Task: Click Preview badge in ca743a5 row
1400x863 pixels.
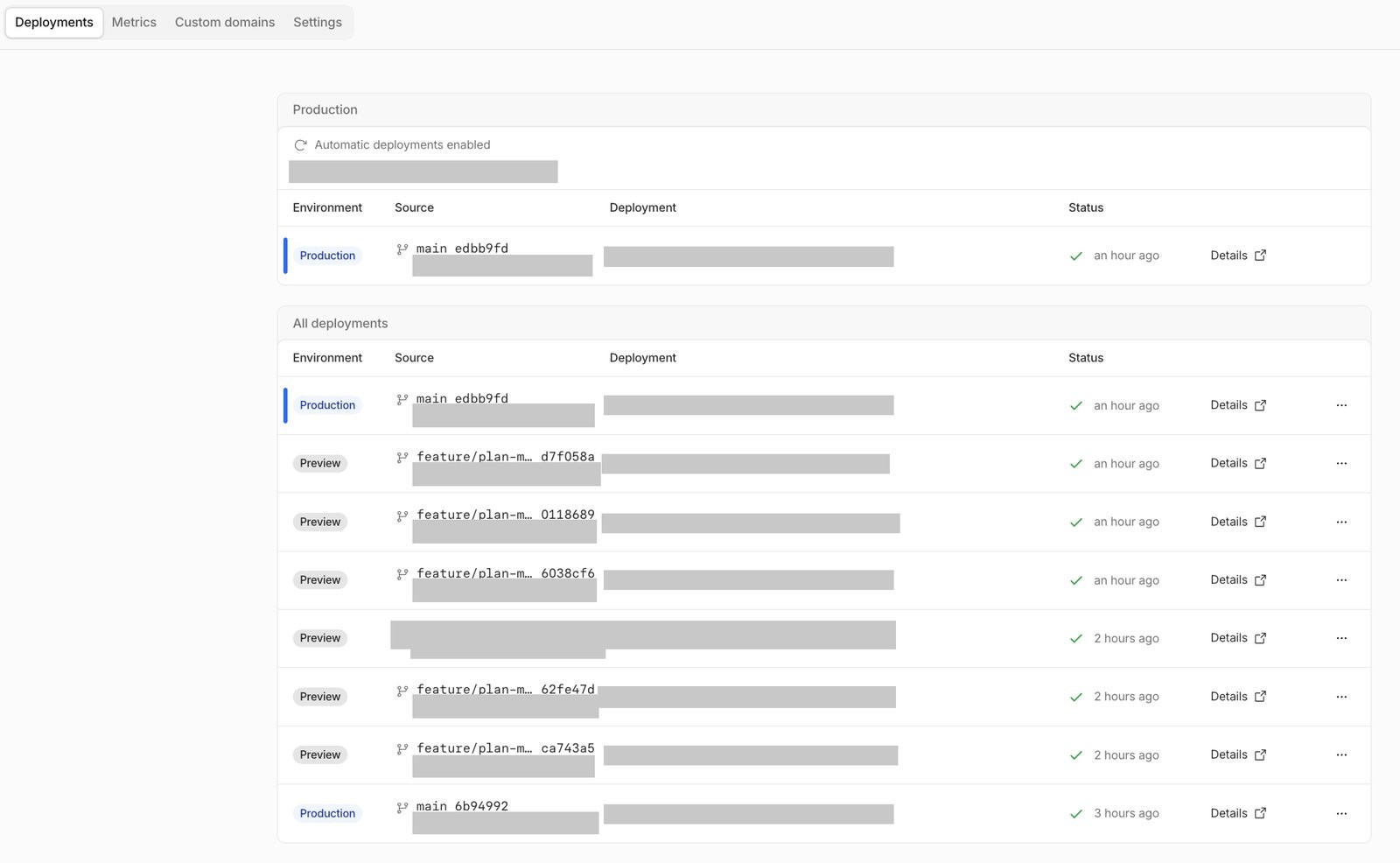Action: [x=320, y=754]
